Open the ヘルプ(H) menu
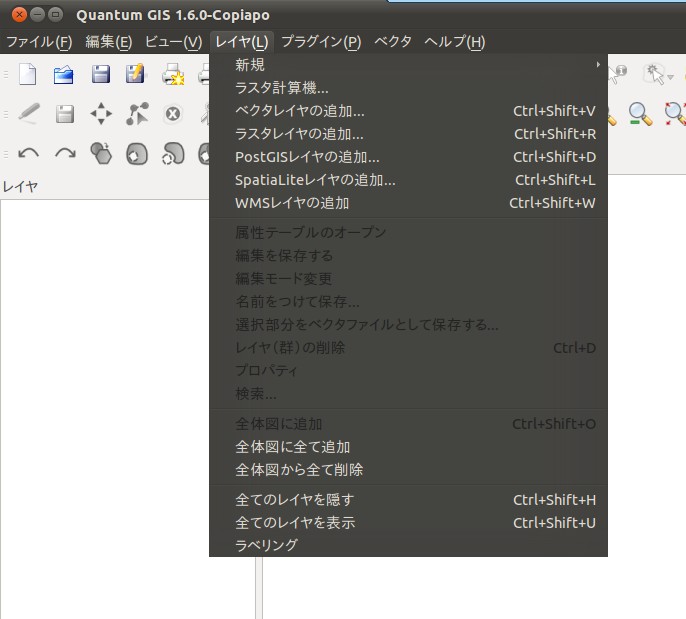The width and height of the screenshot is (686, 619). [455, 42]
